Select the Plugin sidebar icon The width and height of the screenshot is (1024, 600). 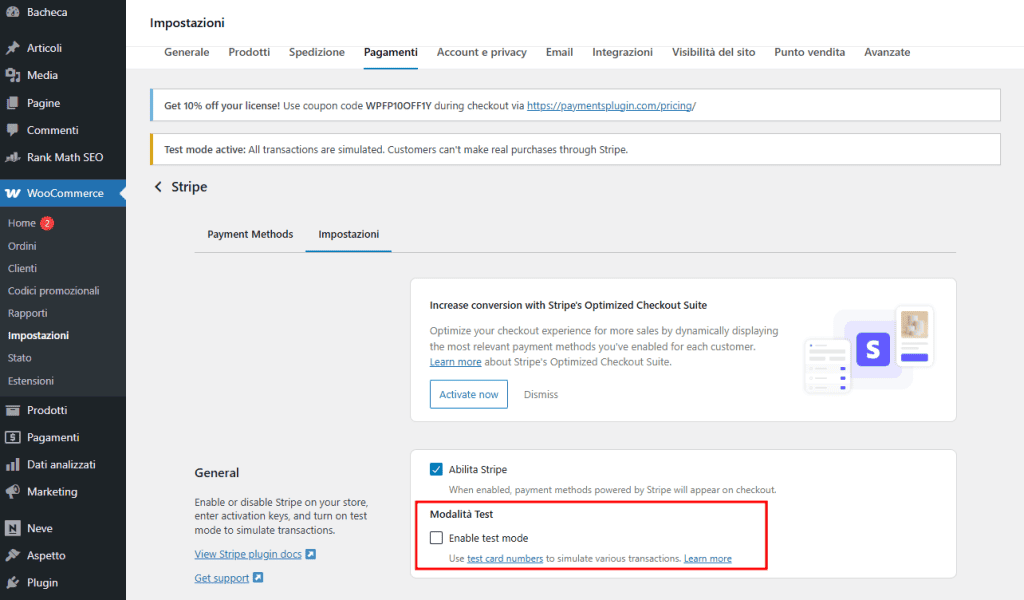[x=14, y=582]
